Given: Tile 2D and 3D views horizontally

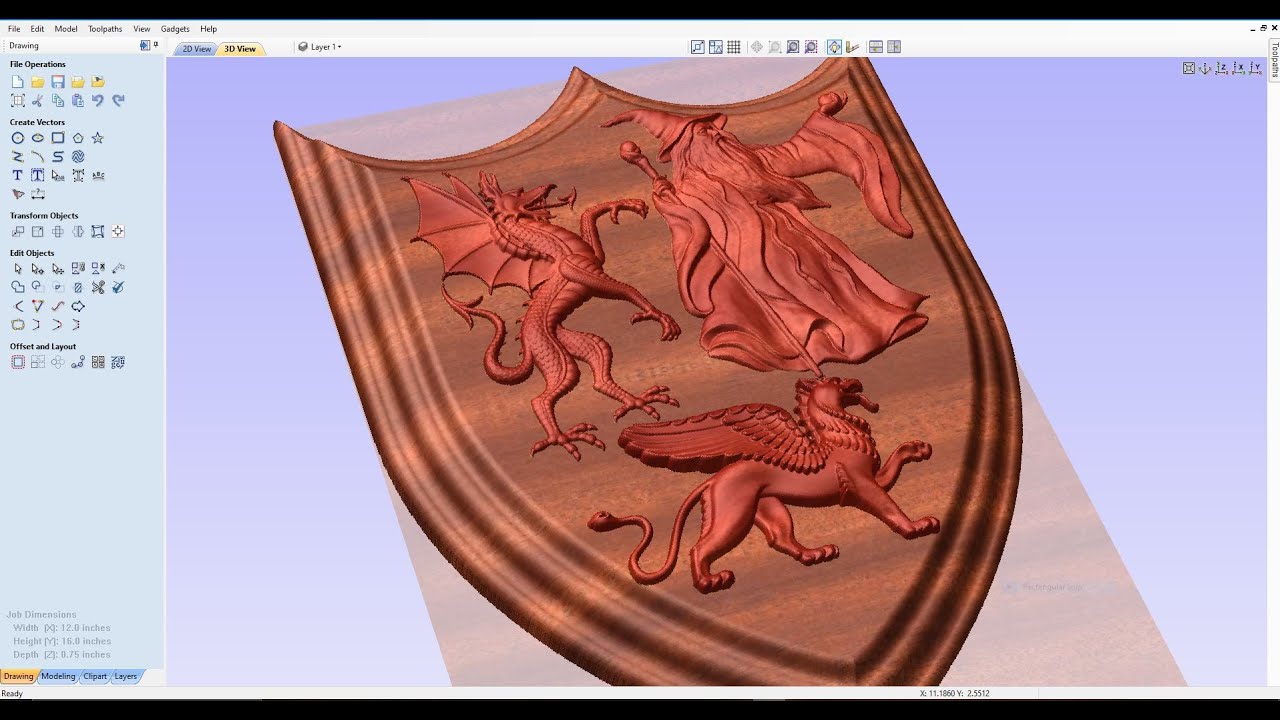Looking at the screenshot, I should tap(875, 47).
